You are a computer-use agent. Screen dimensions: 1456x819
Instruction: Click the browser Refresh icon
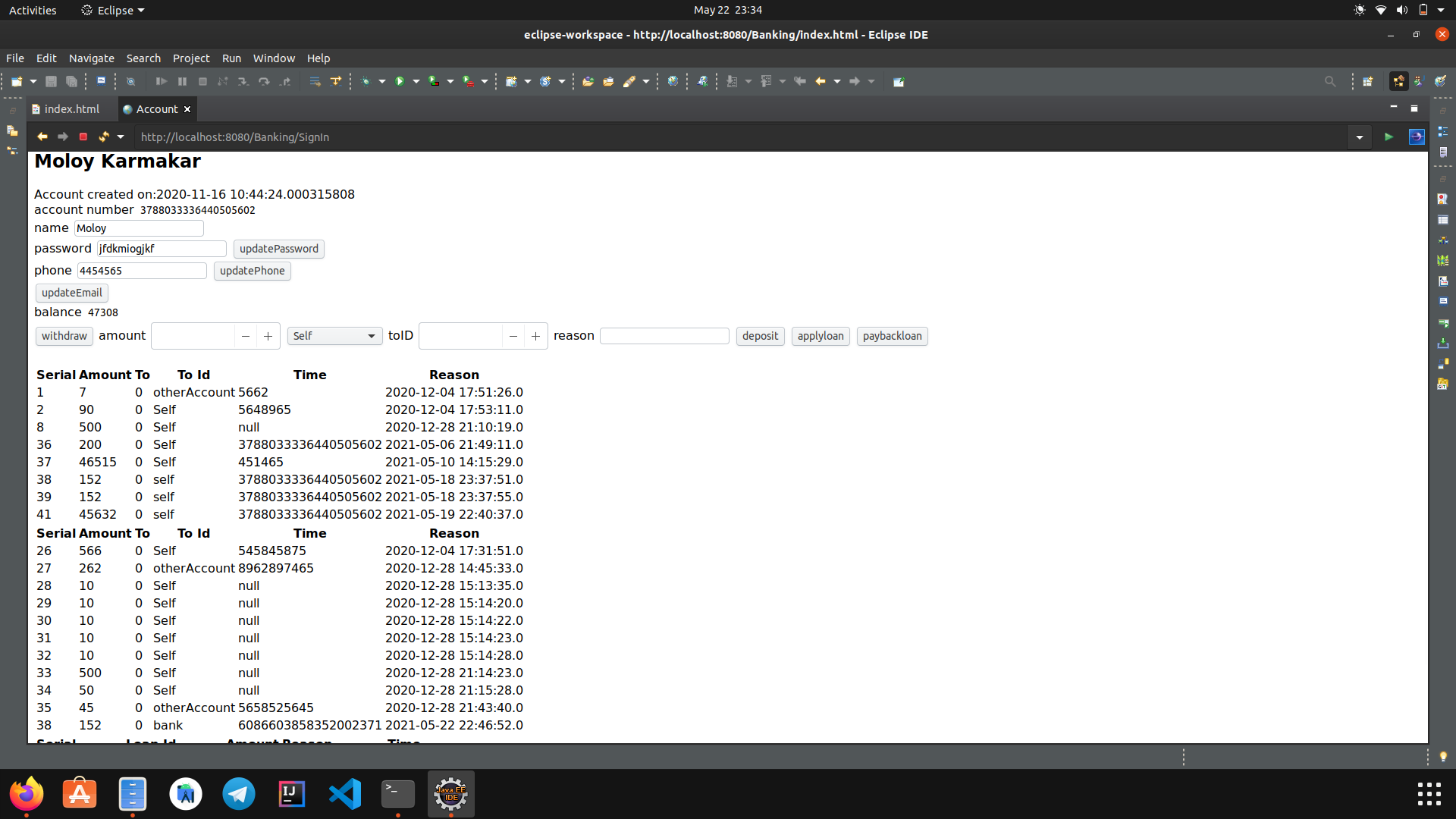pyautogui.click(x=104, y=136)
